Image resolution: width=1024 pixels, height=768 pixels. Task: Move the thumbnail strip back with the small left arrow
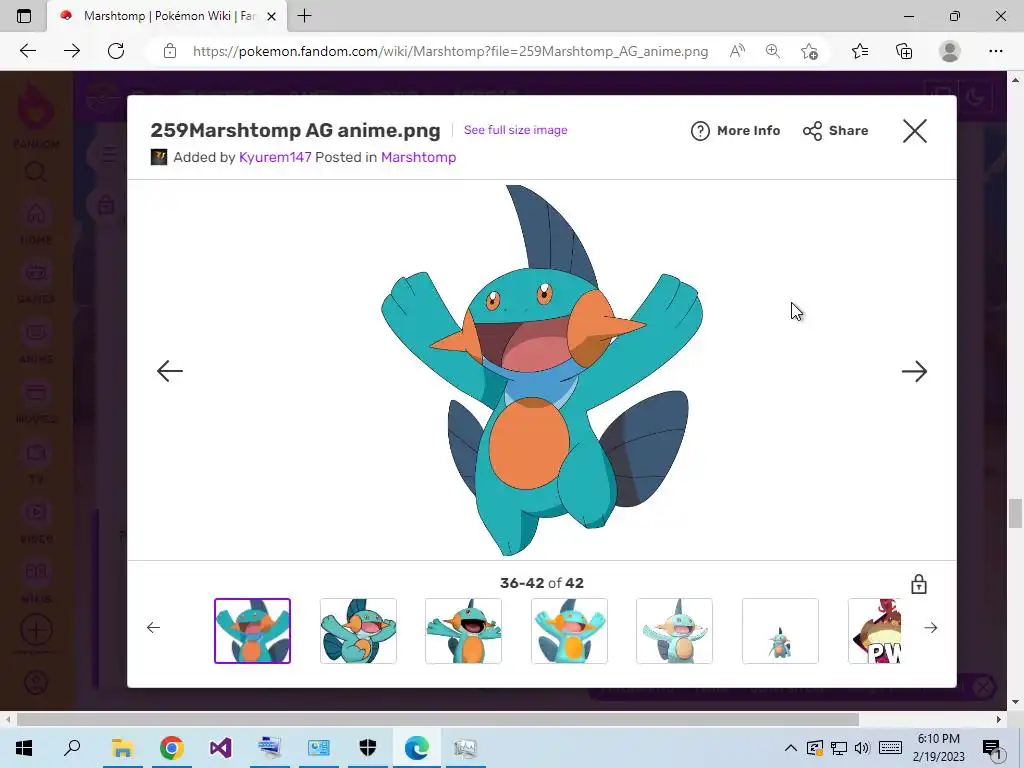click(153, 628)
